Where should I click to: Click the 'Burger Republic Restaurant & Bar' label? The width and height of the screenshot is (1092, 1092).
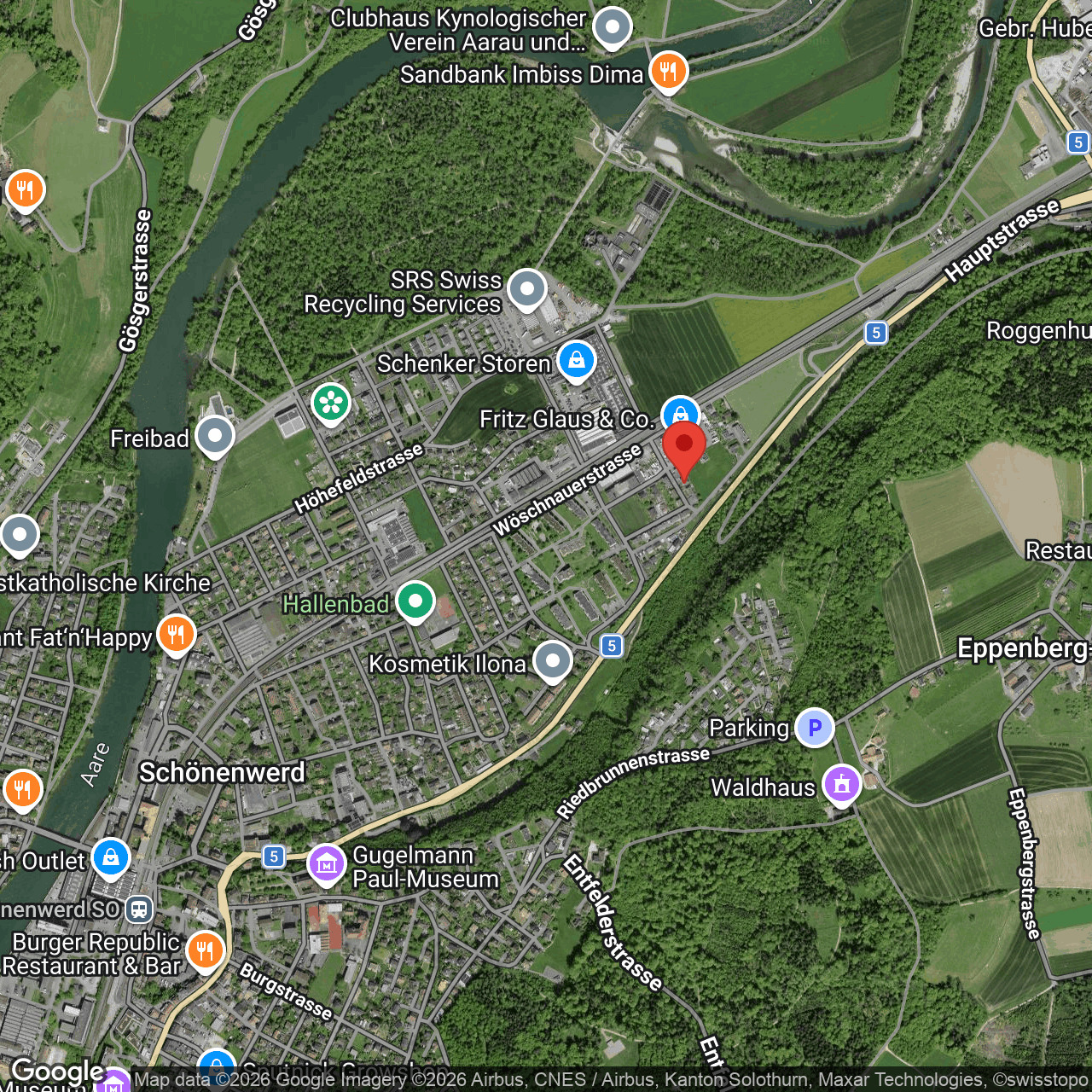pyautogui.click(x=92, y=954)
